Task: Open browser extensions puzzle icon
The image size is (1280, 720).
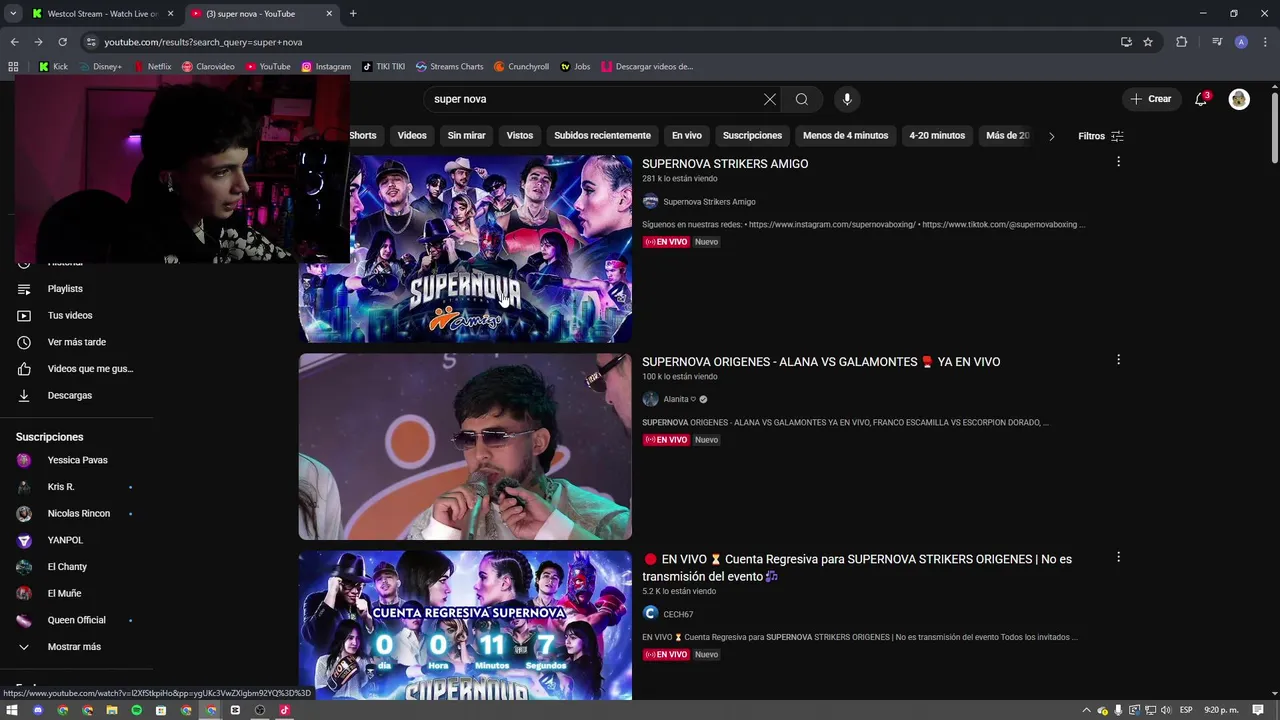Action: pos(1181,42)
